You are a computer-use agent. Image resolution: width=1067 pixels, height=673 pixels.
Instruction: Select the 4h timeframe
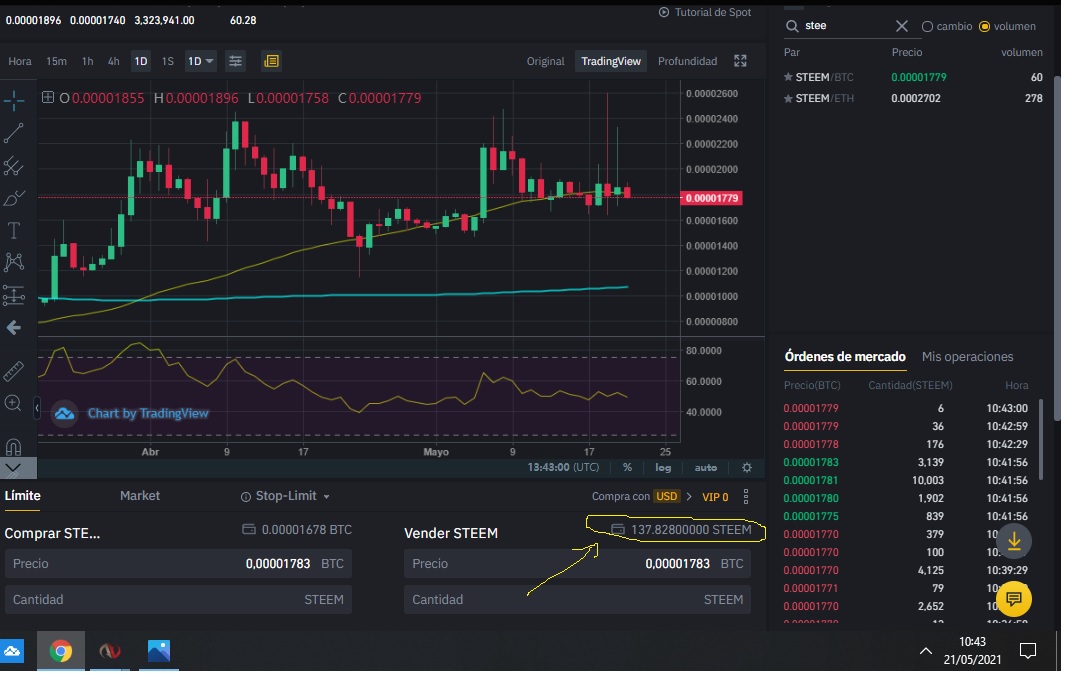pos(114,61)
